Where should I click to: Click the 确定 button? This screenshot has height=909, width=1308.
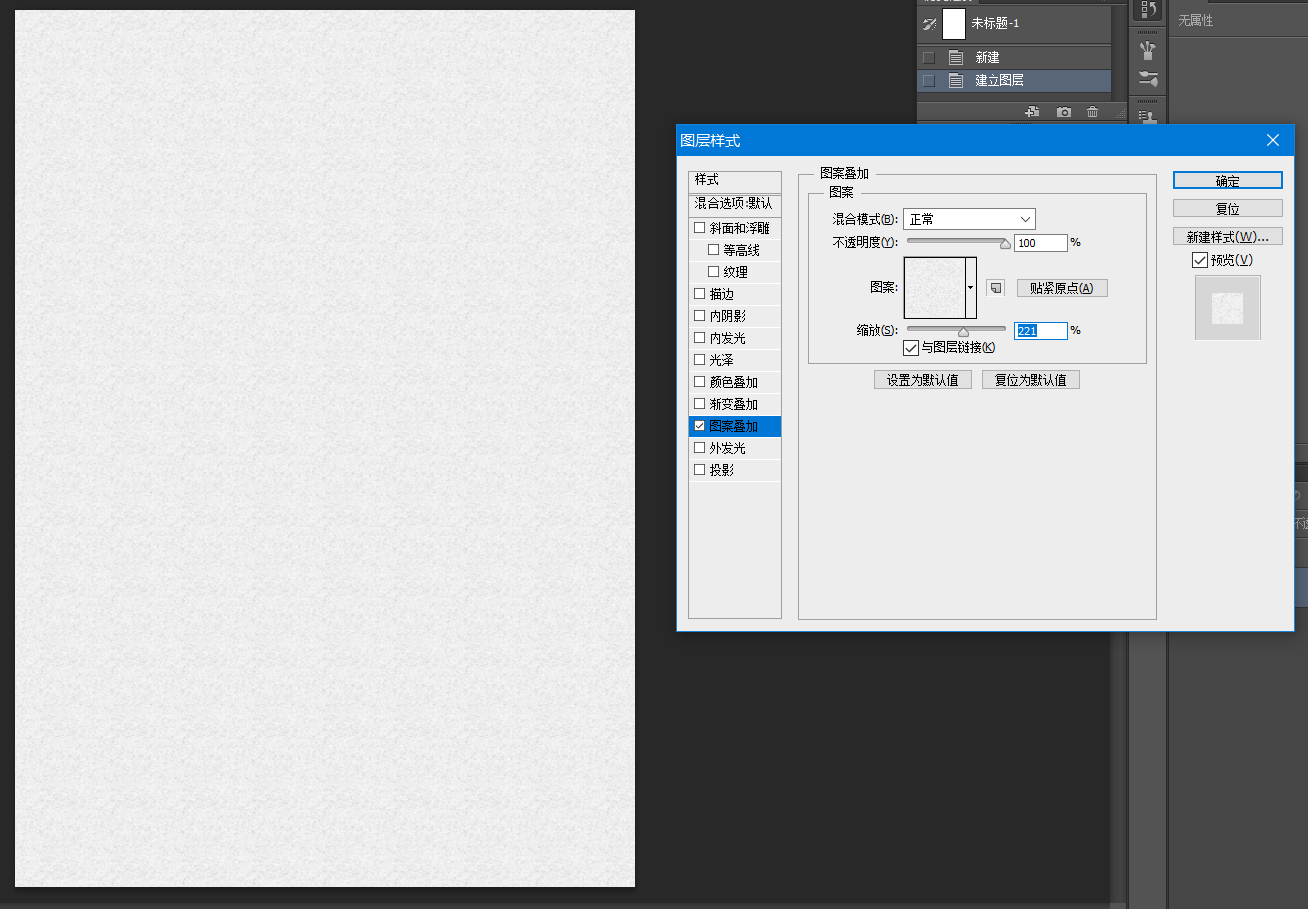pos(1228,181)
